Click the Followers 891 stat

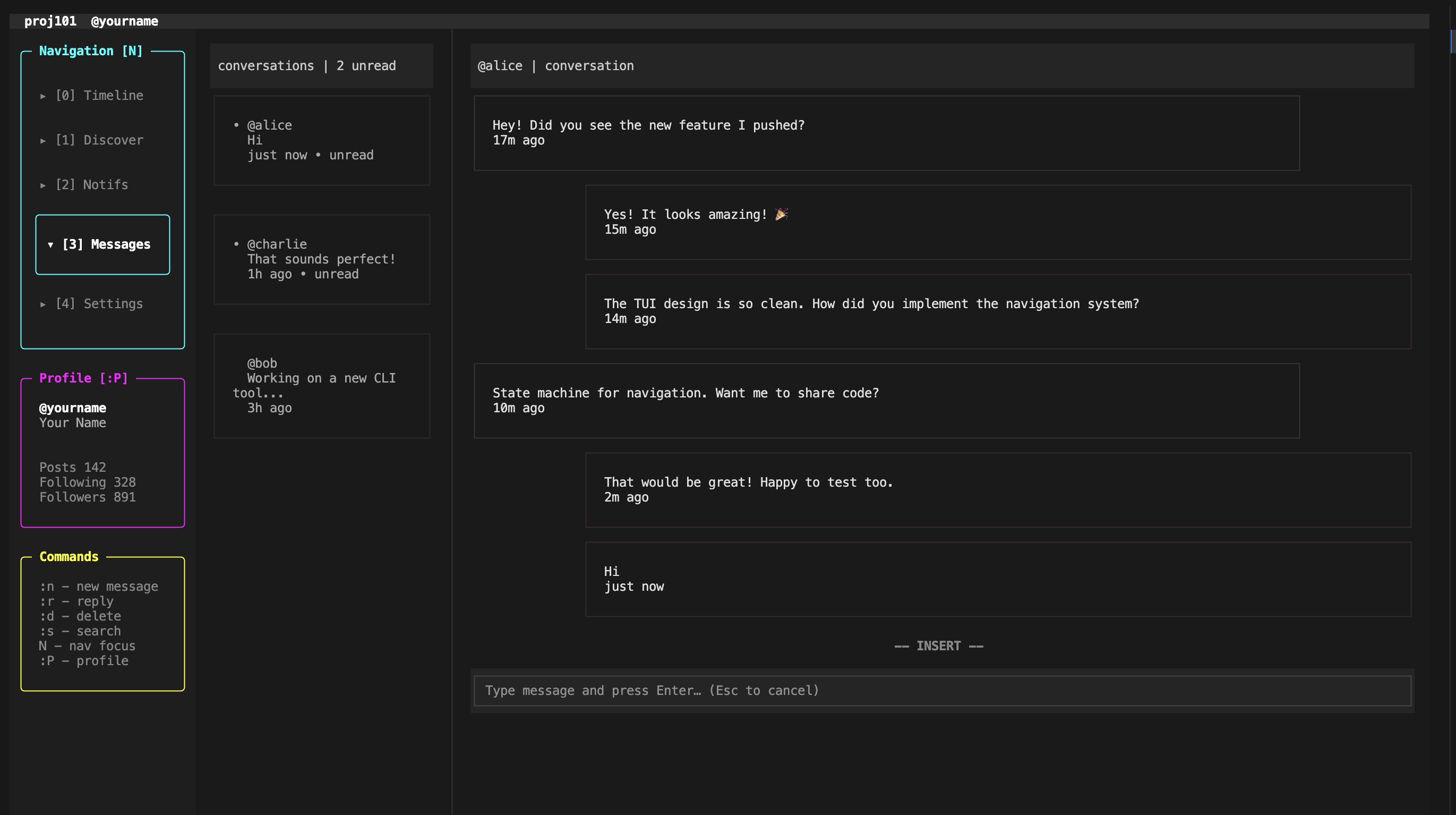[88, 497]
